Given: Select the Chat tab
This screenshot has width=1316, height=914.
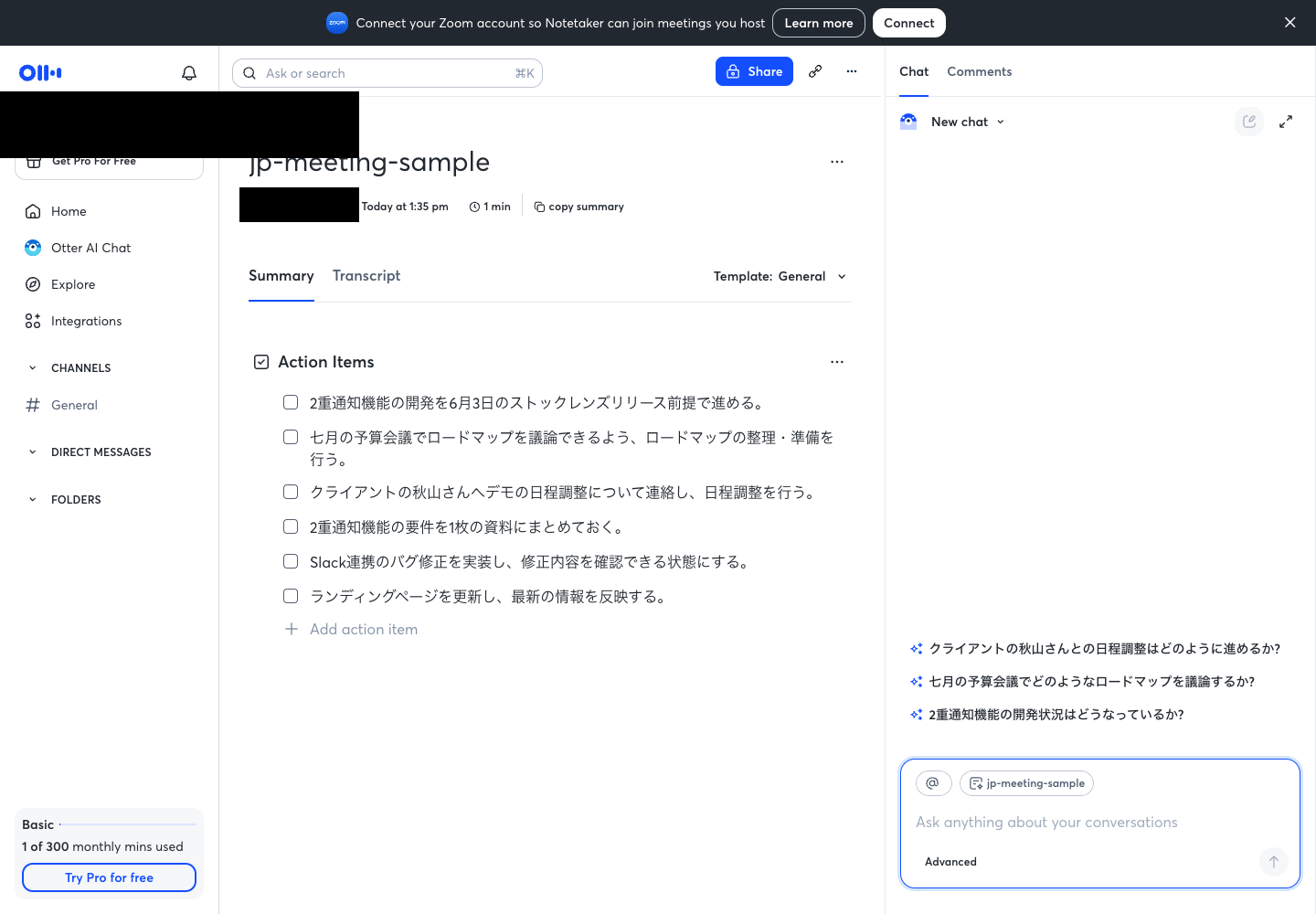Looking at the screenshot, I should (914, 71).
